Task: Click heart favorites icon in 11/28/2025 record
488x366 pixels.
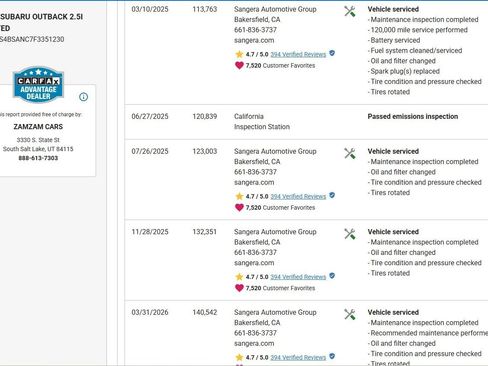Action: [239, 288]
